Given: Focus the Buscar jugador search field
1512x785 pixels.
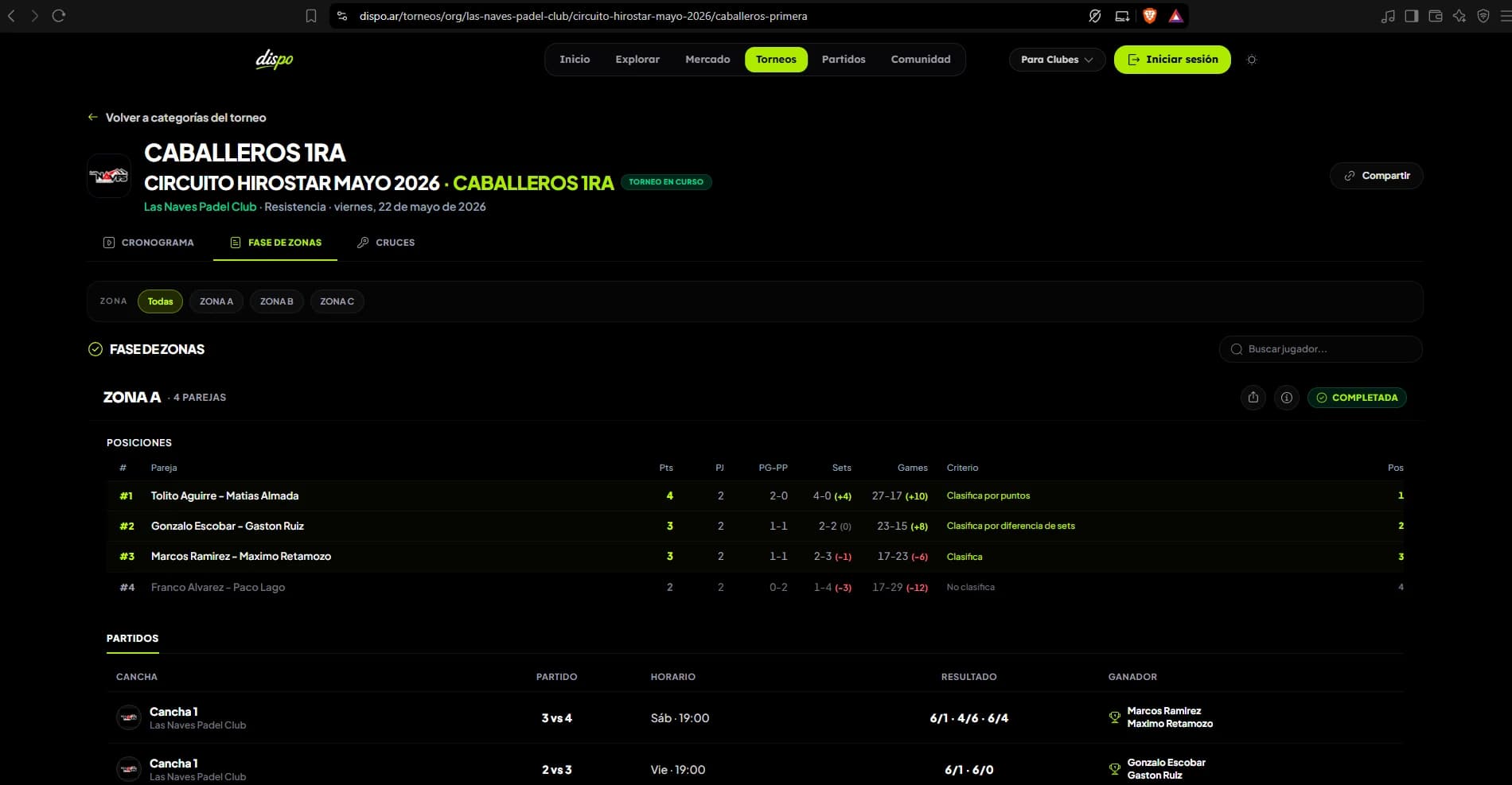Looking at the screenshot, I should point(1321,349).
